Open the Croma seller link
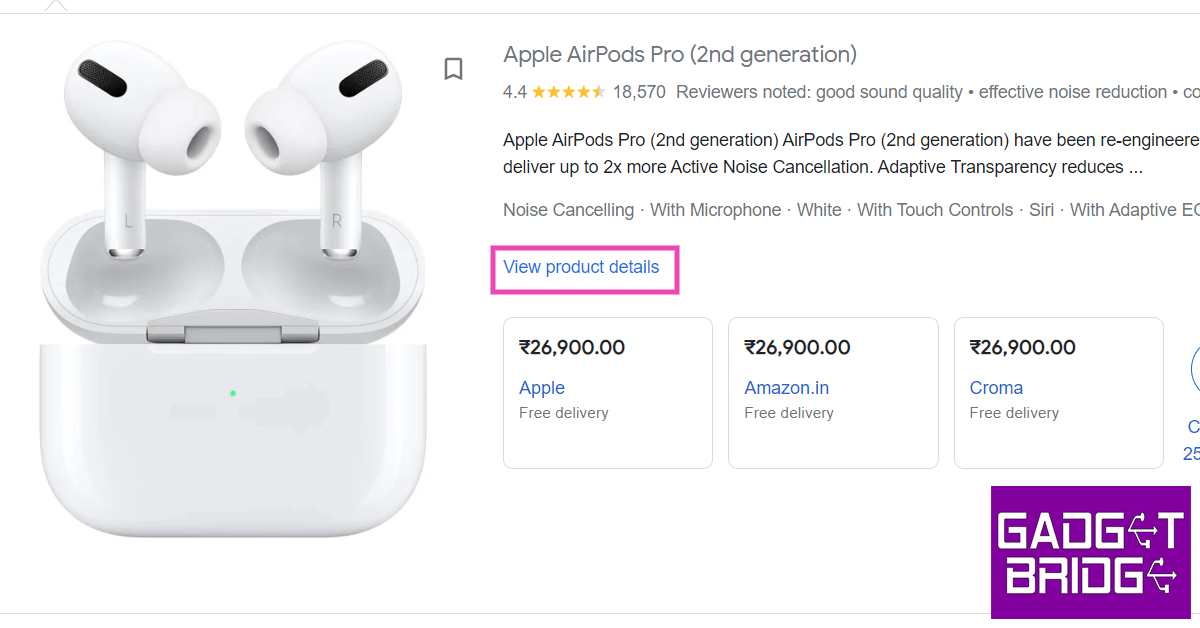Viewport: 1200px width, 628px height. coord(996,388)
